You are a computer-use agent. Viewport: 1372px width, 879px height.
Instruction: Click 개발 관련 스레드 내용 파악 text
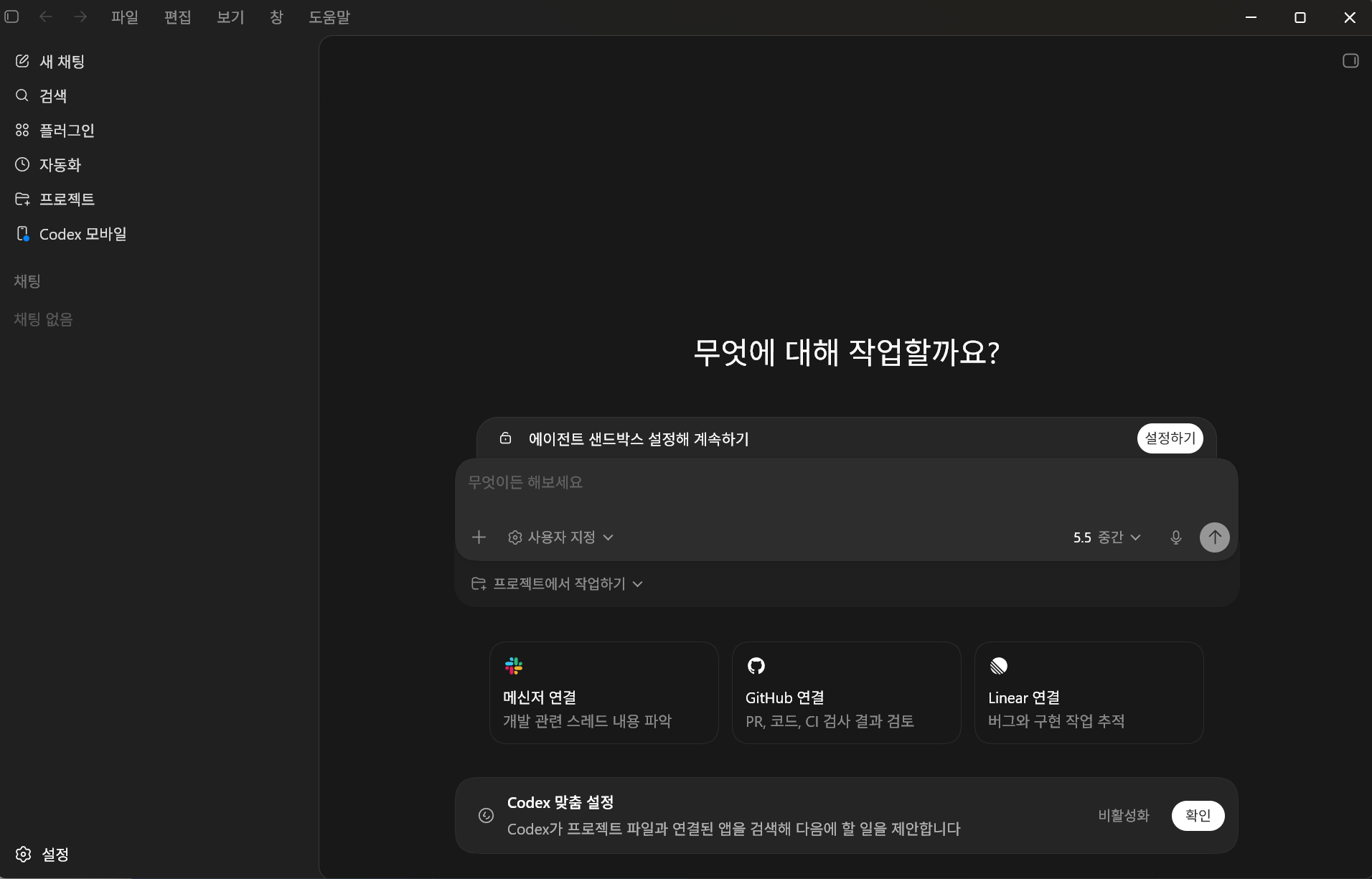pos(587,721)
